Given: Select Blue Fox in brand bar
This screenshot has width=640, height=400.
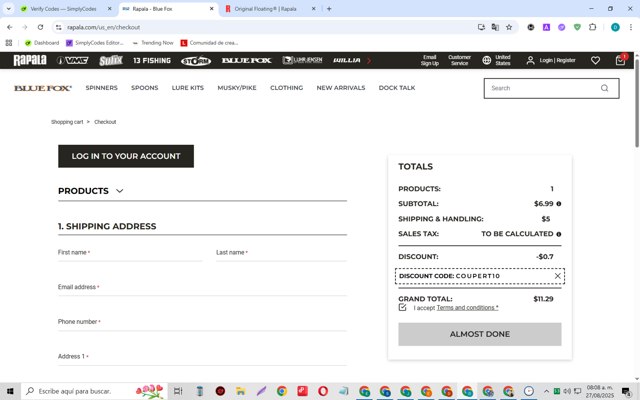Looking at the screenshot, I should (x=246, y=60).
